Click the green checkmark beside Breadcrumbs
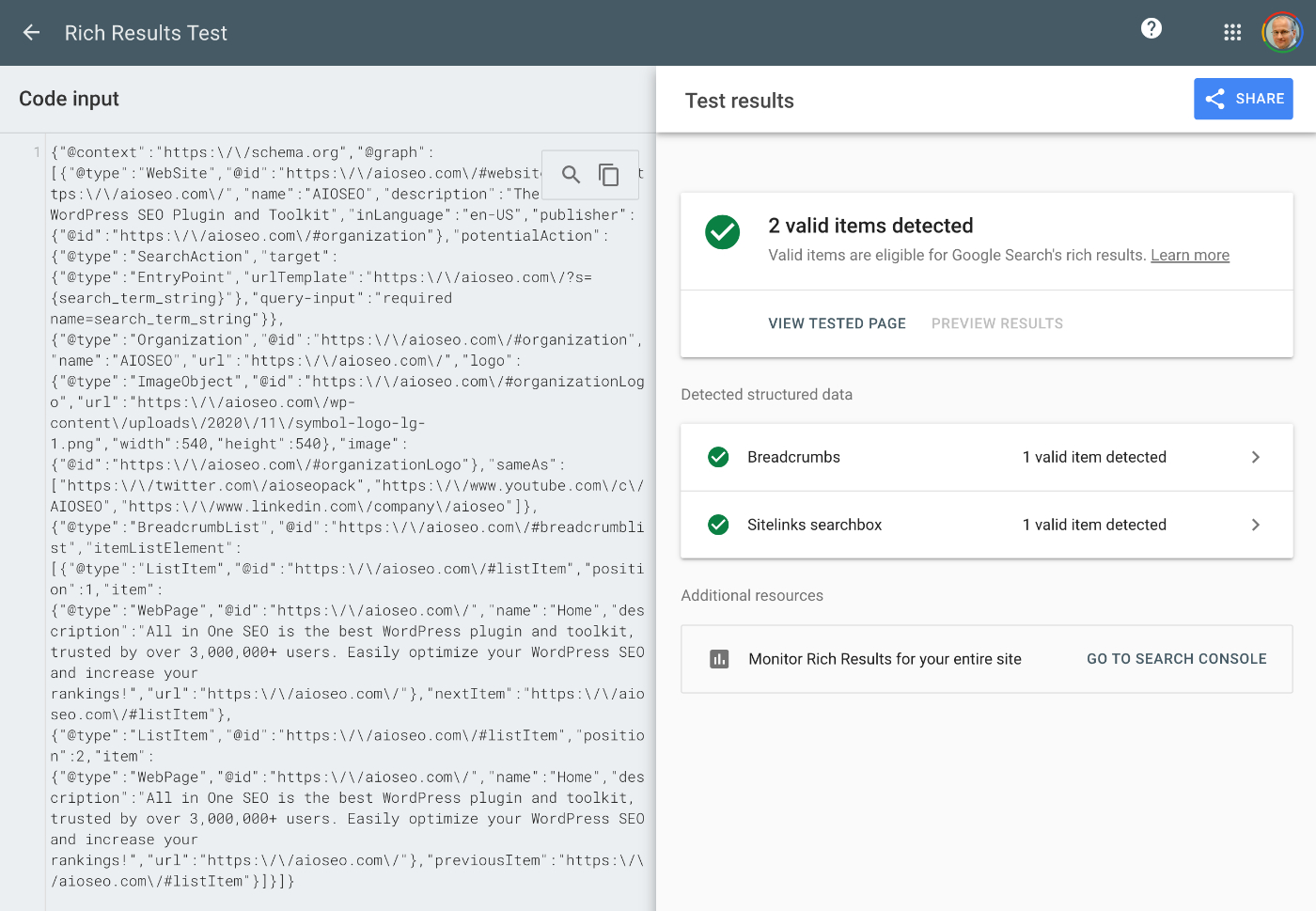Viewport: 1316px width, 911px height. pyautogui.click(x=718, y=457)
